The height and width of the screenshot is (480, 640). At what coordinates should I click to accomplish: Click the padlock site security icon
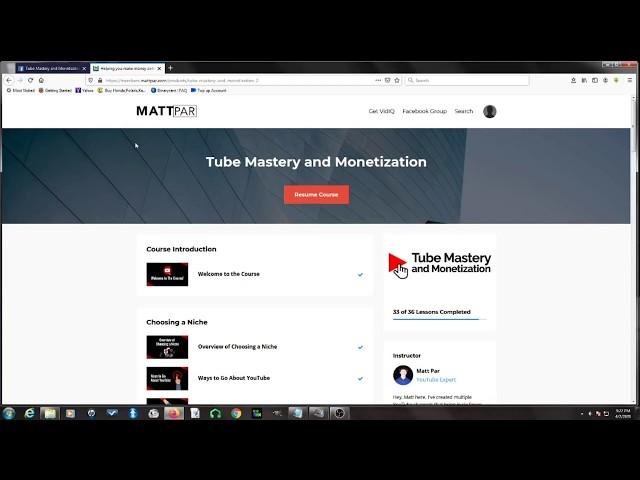tap(100, 80)
